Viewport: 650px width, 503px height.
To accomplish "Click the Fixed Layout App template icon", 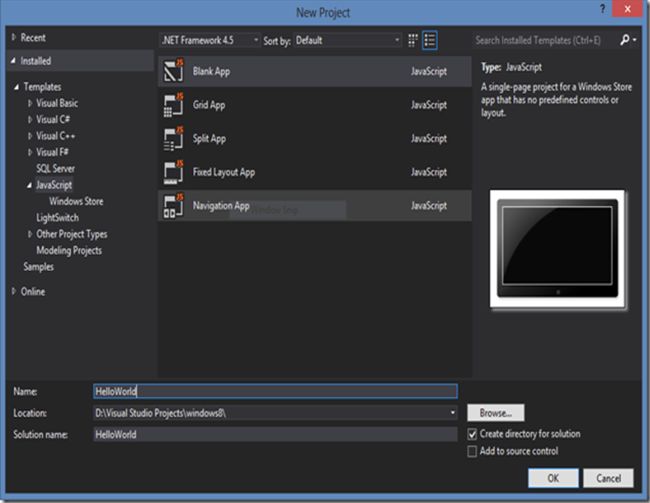I will (173, 172).
